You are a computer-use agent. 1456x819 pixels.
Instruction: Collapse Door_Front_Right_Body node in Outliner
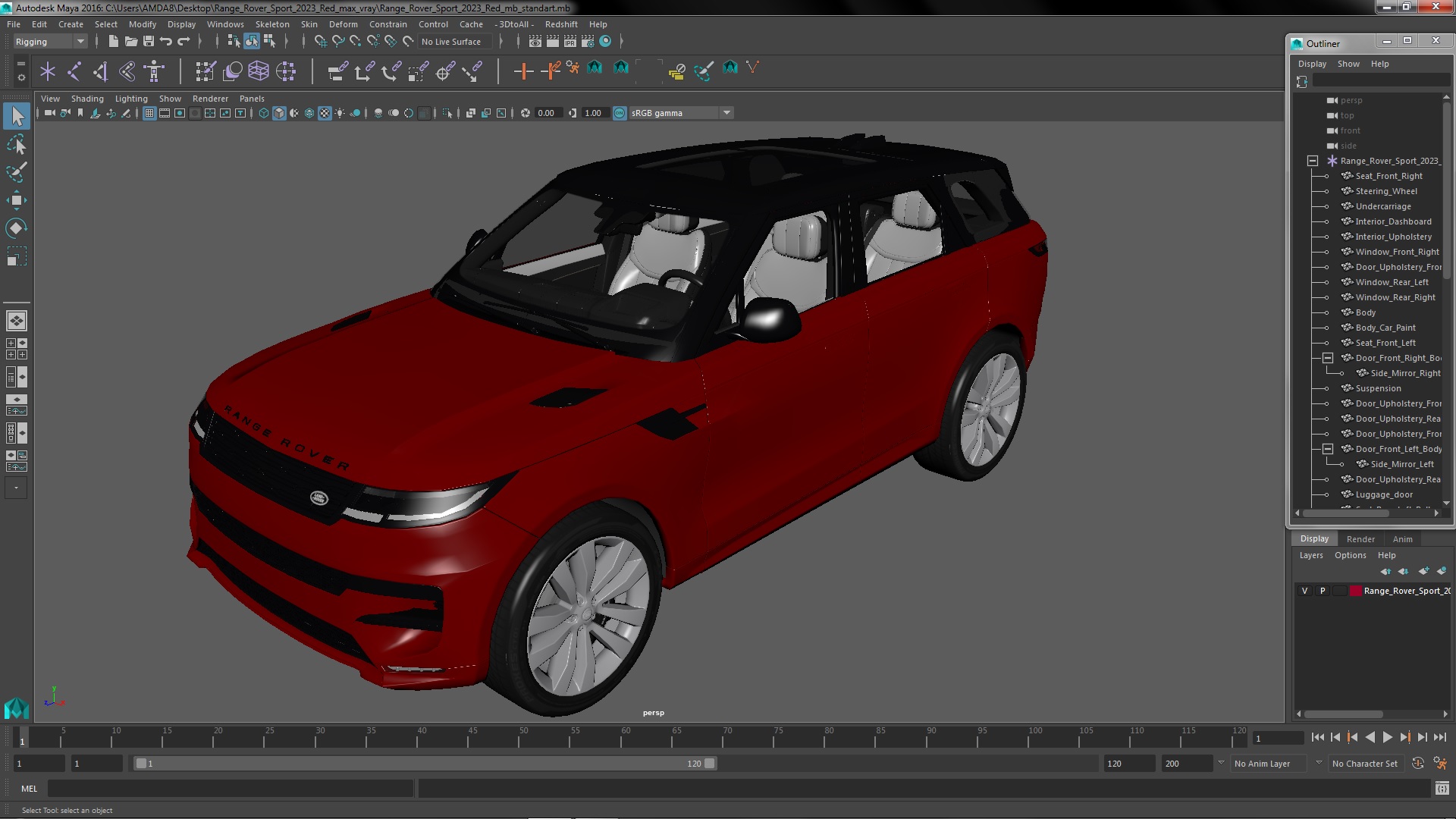coord(1328,358)
